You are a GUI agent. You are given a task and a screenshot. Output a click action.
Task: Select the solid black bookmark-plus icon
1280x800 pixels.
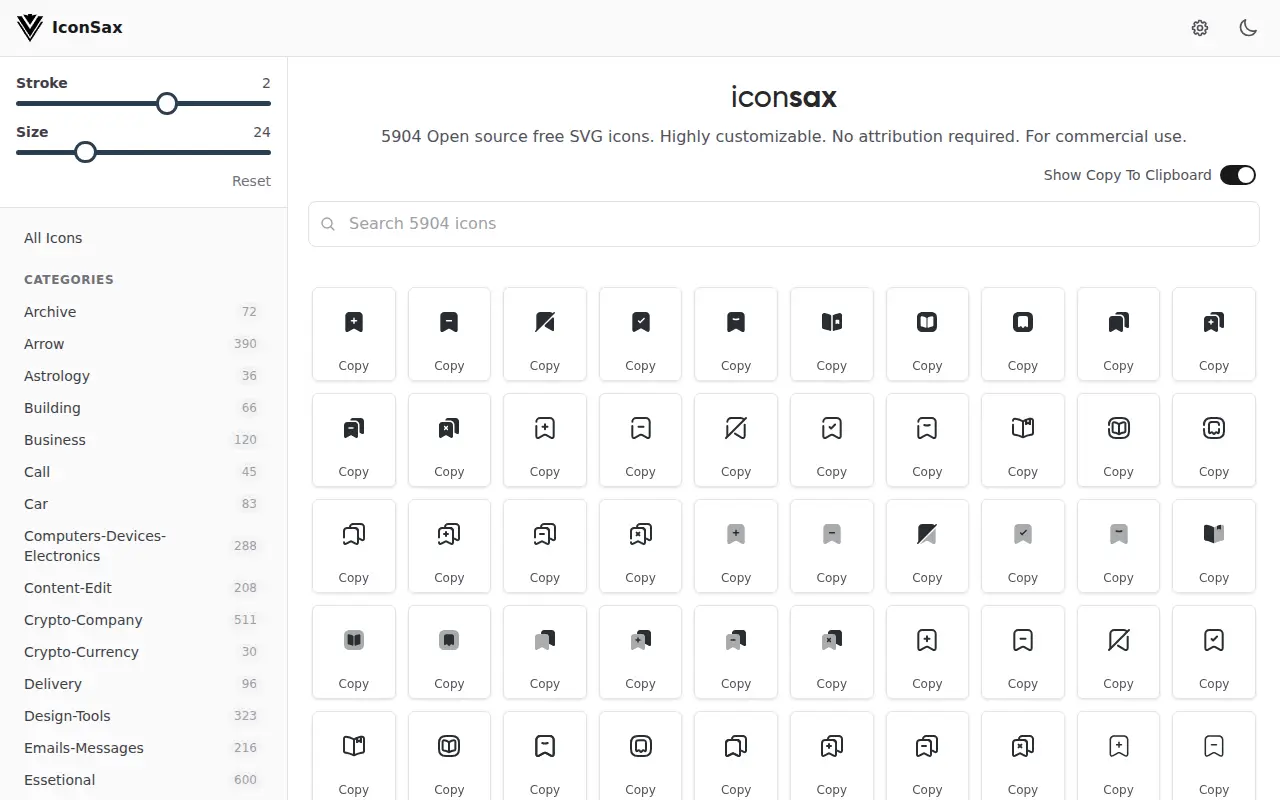tap(354, 322)
